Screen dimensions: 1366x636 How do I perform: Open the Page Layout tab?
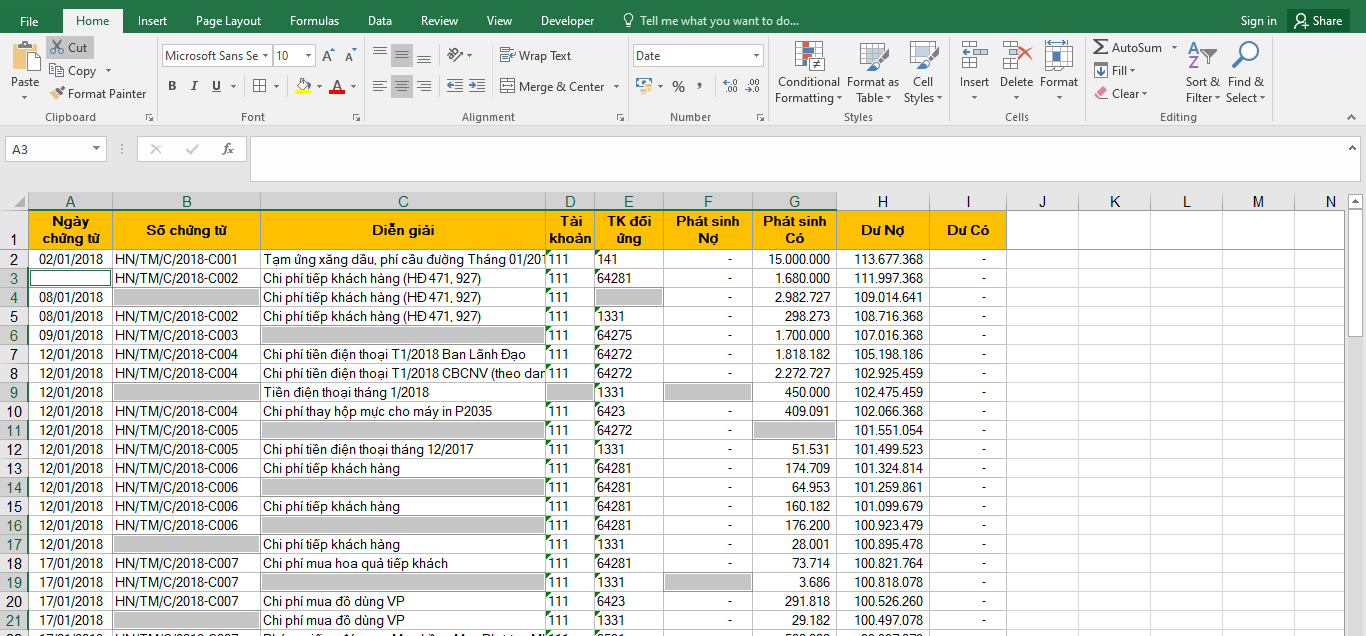[228, 21]
